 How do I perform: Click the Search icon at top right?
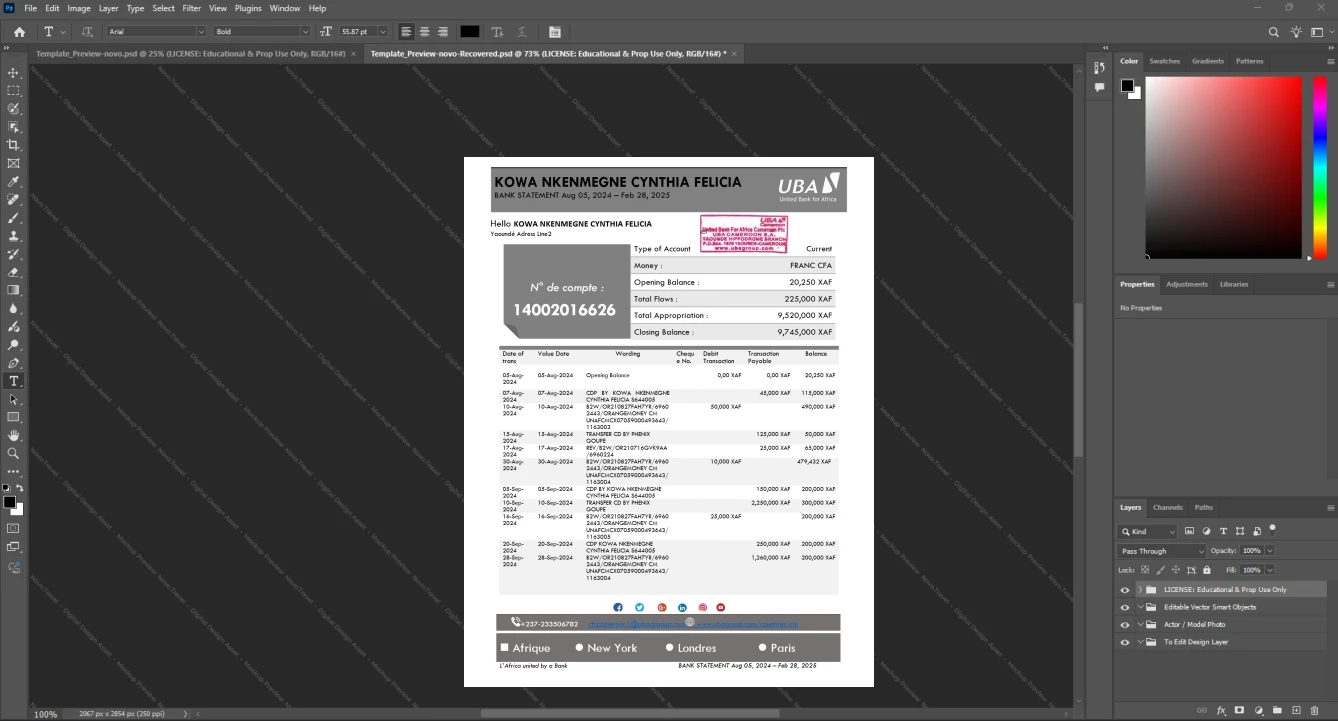1274,32
